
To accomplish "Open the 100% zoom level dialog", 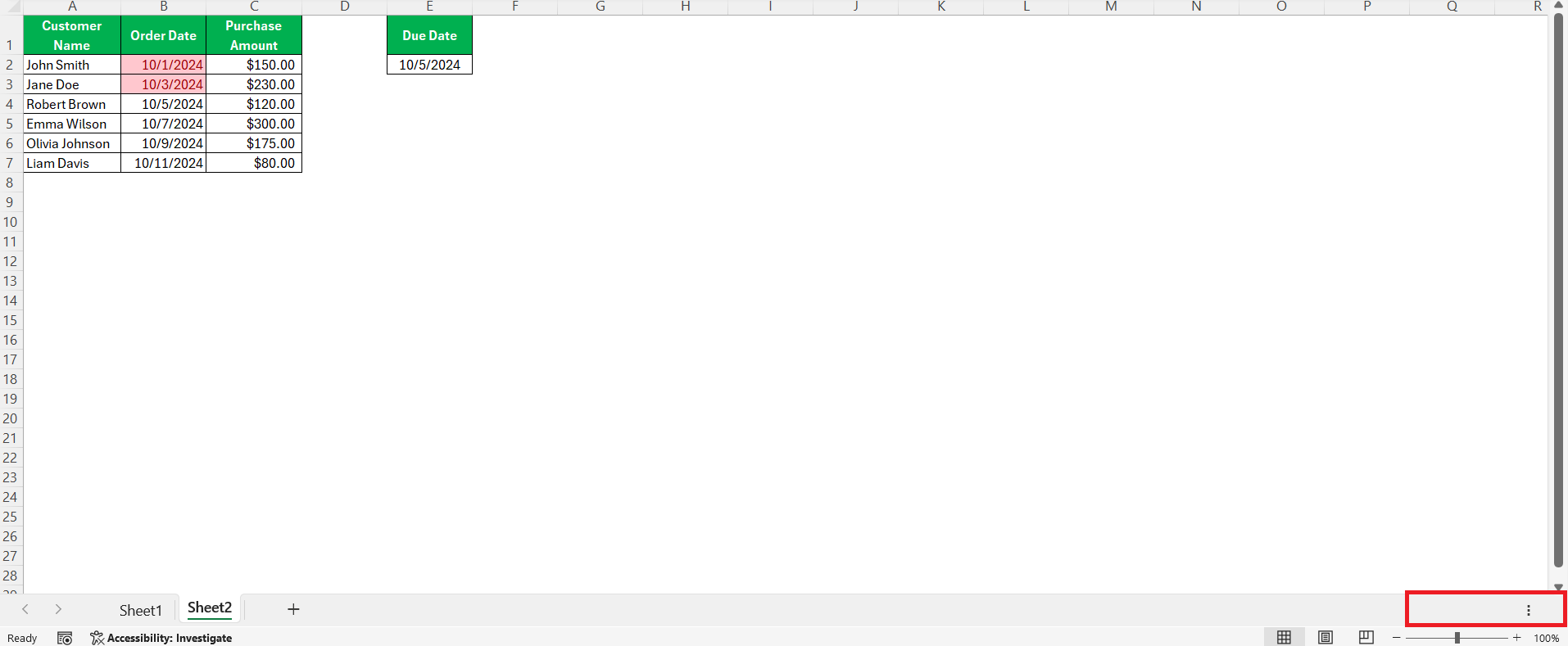I will pyautogui.click(x=1546, y=638).
